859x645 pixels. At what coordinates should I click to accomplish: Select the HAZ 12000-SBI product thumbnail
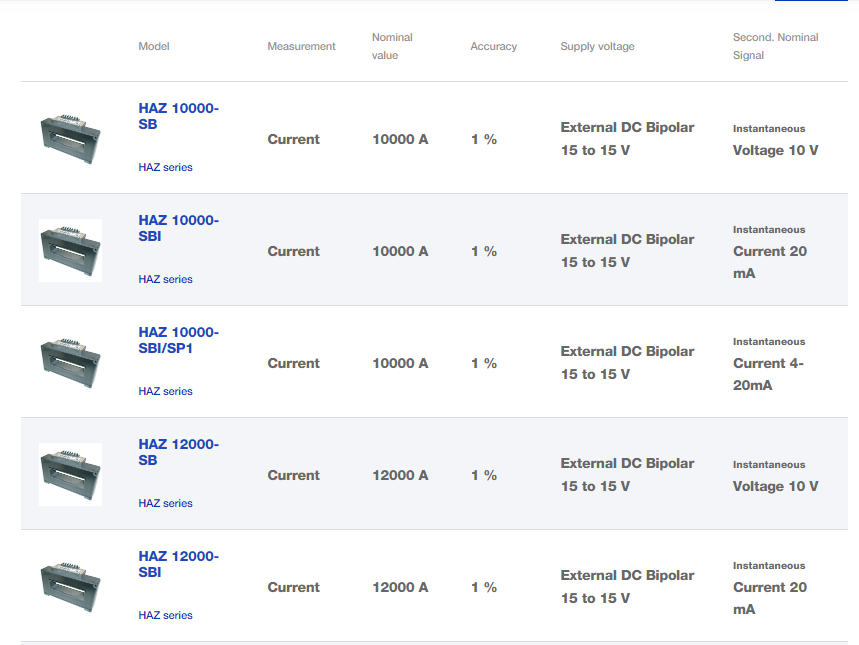click(70, 586)
